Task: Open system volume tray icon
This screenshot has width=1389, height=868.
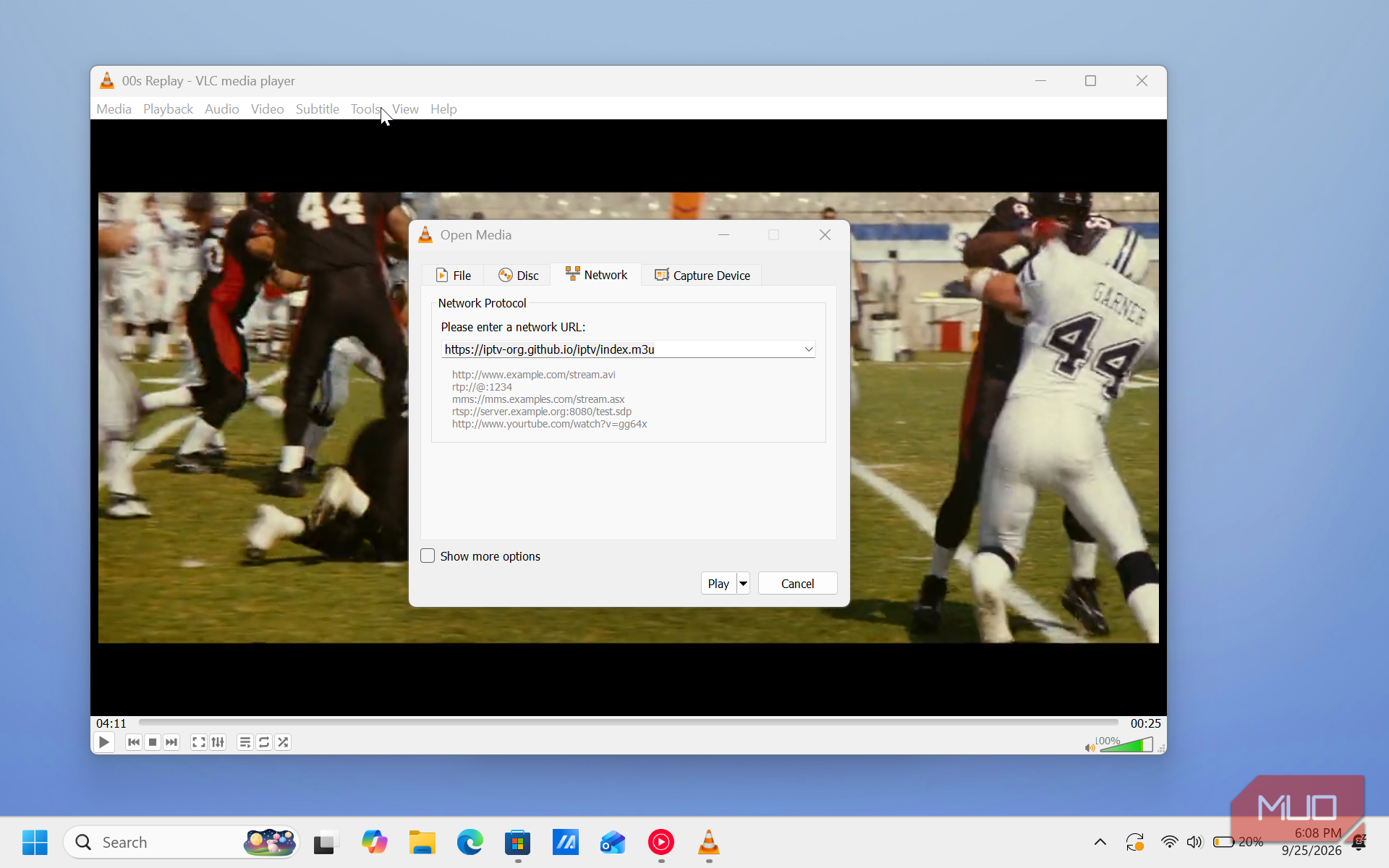Action: click(1194, 842)
